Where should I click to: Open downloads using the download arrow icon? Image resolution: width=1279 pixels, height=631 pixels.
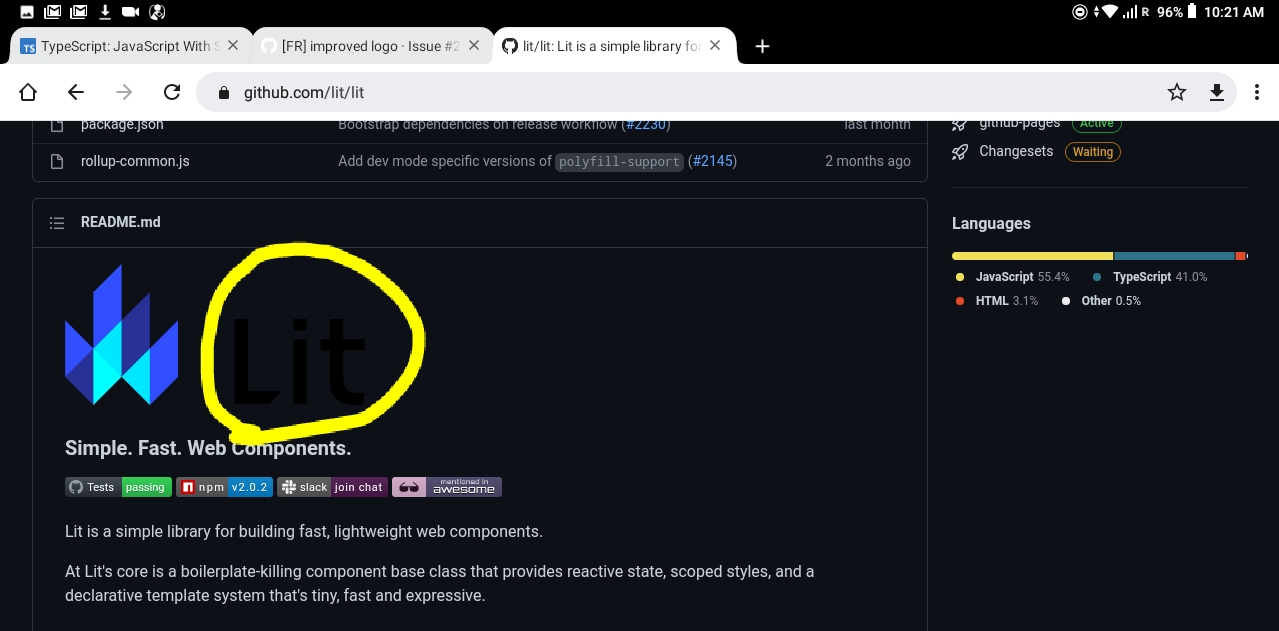1217,92
